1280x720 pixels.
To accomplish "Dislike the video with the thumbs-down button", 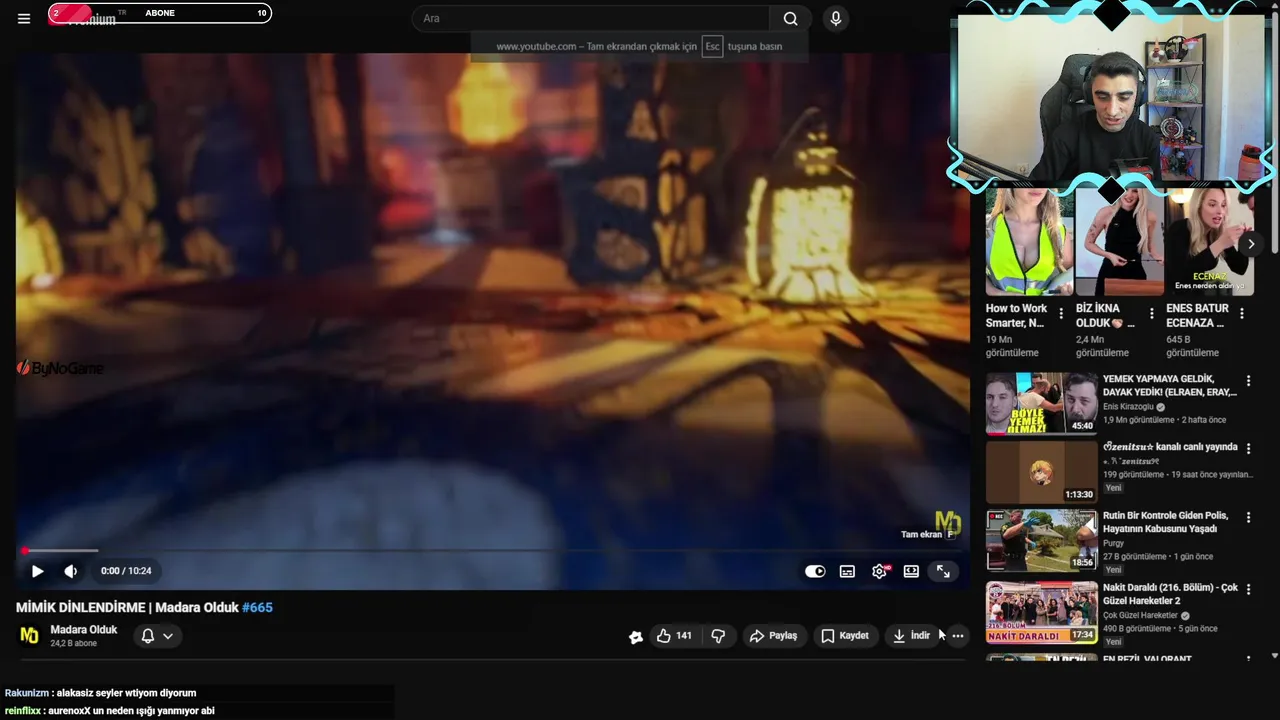I will [718, 635].
